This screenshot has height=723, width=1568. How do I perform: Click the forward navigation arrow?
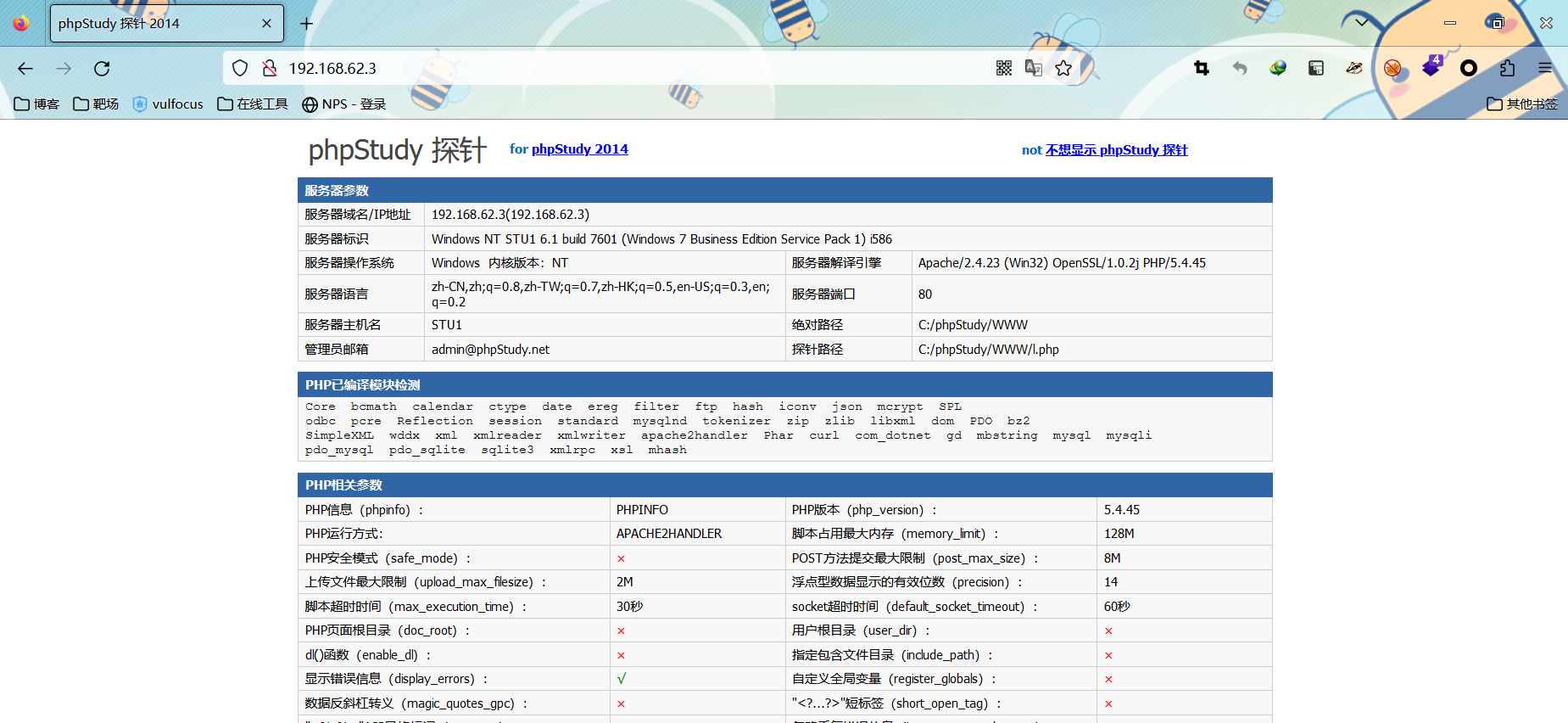tap(64, 69)
